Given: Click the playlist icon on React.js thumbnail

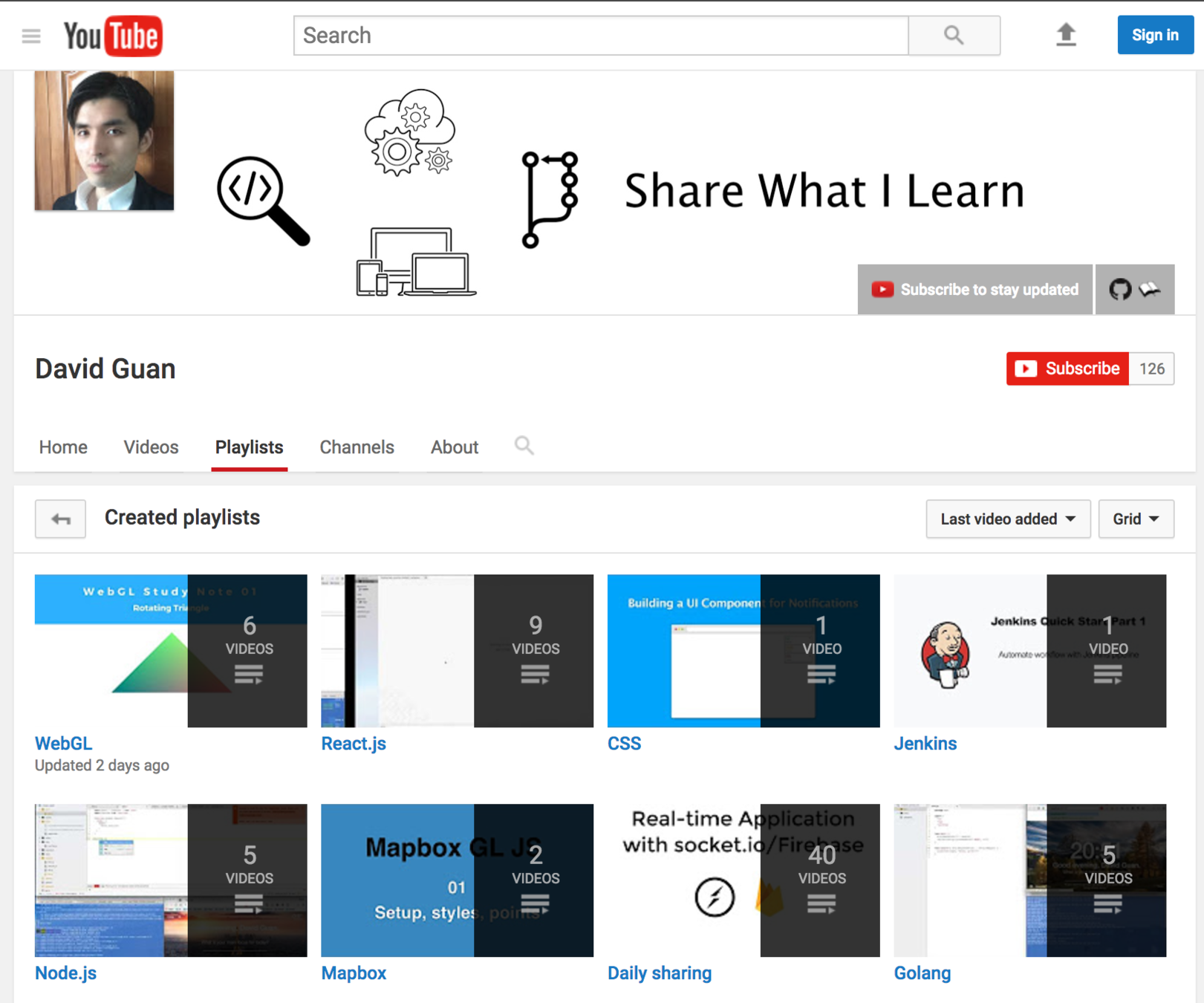Looking at the screenshot, I should pyautogui.click(x=535, y=675).
